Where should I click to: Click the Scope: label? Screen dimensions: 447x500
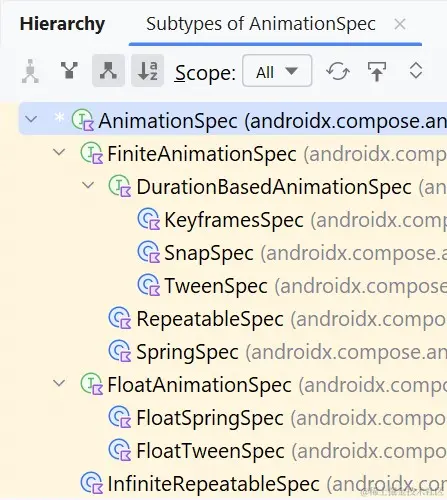click(205, 73)
